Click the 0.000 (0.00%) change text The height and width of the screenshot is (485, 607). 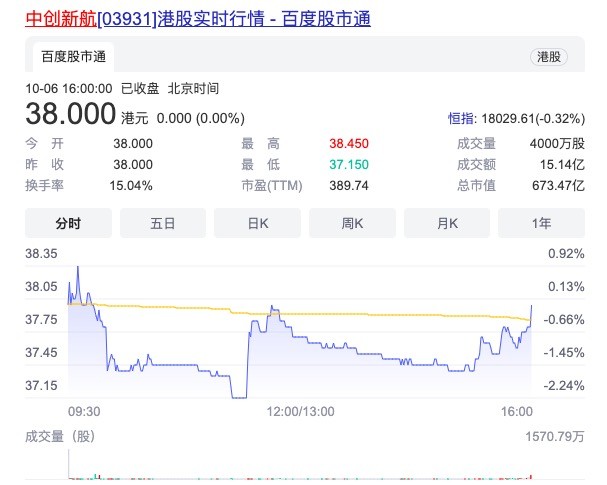pyautogui.click(x=201, y=118)
